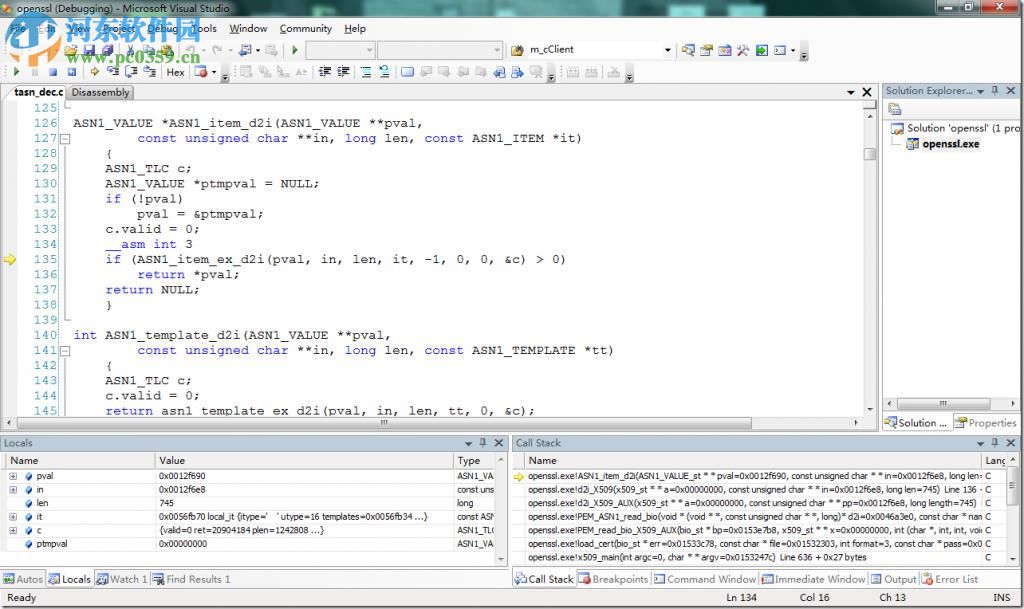Open the Window menu
This screenshot has width=1024, height=609.
248,28
